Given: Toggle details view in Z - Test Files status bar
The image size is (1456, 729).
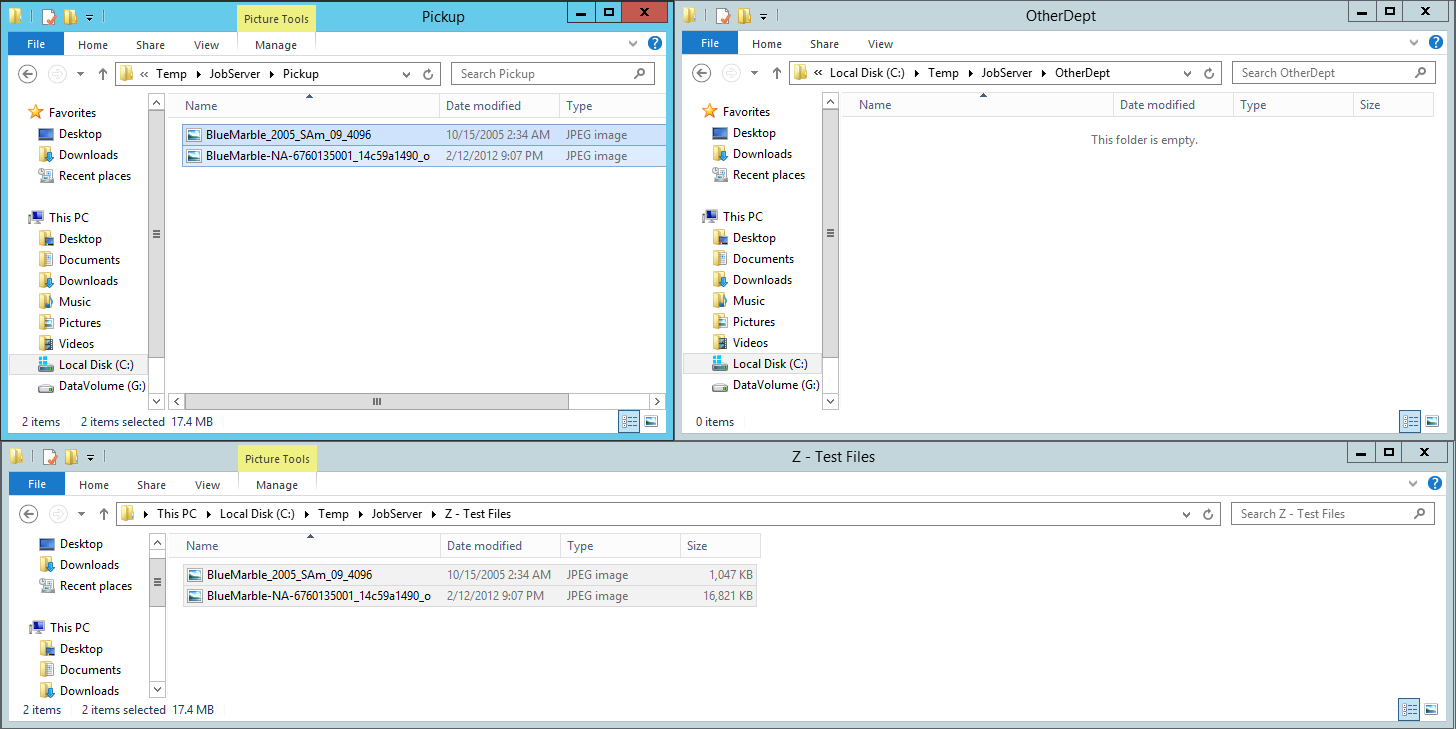Looking at the screenshot, I should (1410, 710).
